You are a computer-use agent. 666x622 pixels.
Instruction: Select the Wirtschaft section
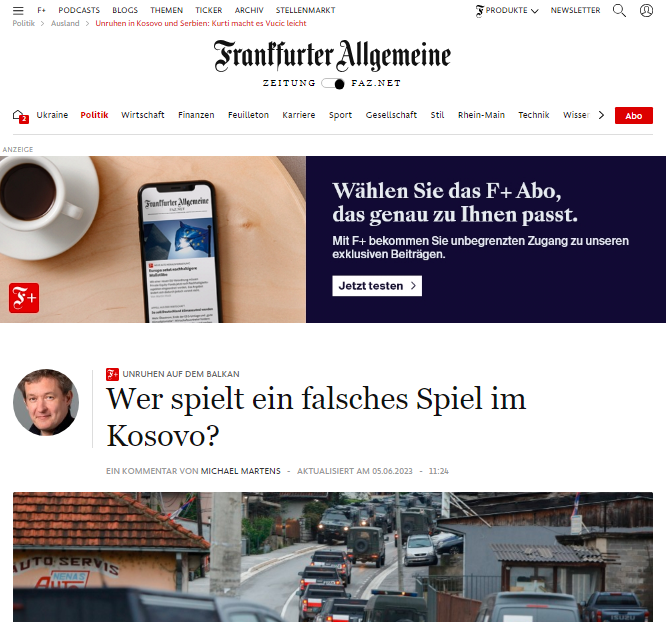coord(143,115)
